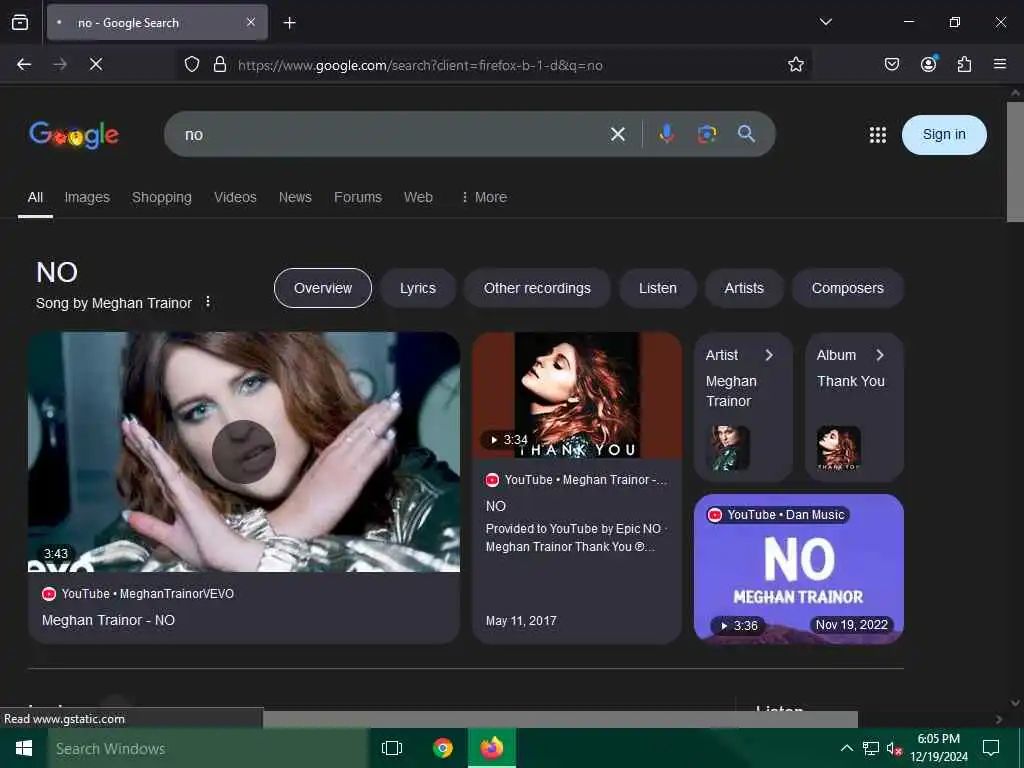Switch to Web results tab
This screenshot has width=1024, height=768.
[x=418, y=197]
